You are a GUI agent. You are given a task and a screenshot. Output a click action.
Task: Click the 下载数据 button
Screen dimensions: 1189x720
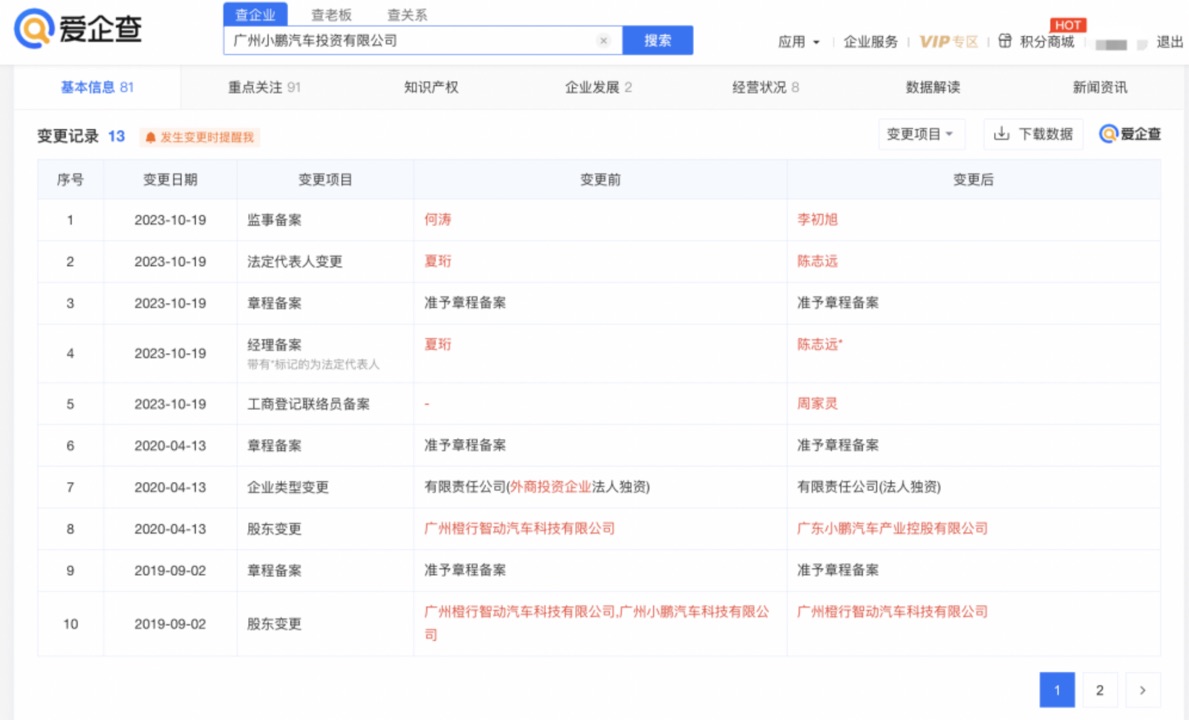(x=1034, y=134)
